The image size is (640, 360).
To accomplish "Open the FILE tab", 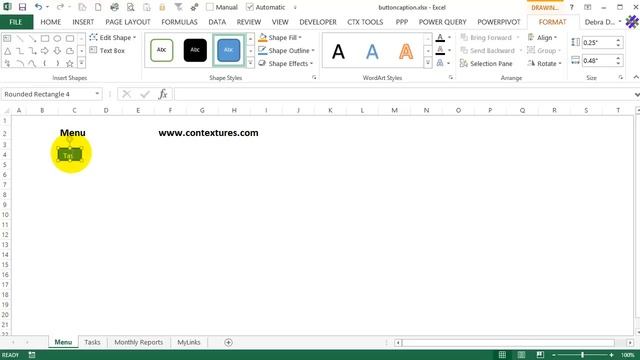I will [16, 22].
